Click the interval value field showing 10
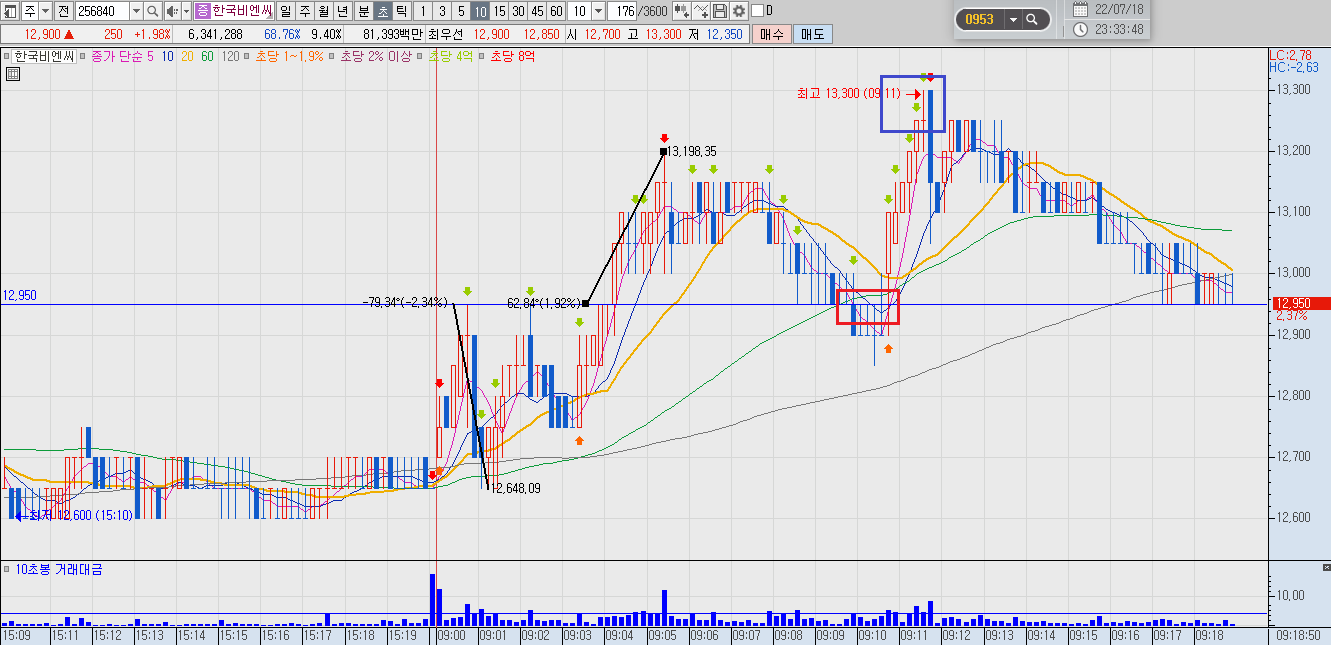1331x645 pixels. 579,11
